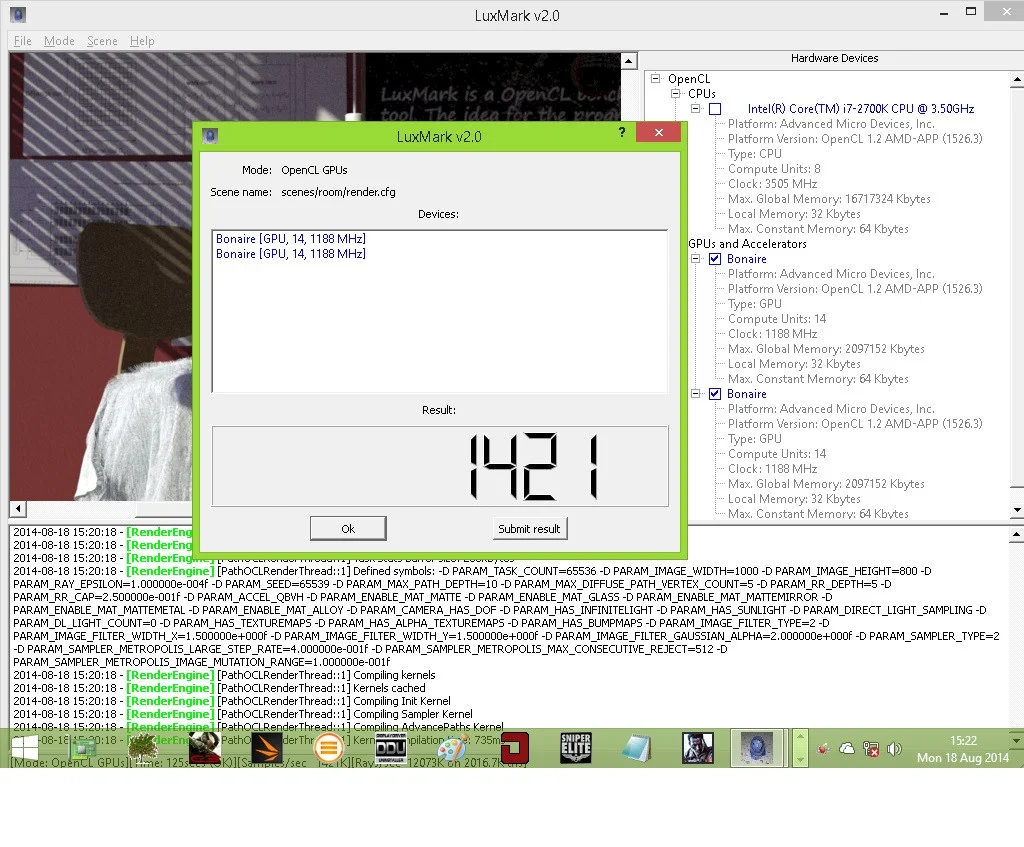Select the 'Clock: 3505 MHz' row
The width and height of the screenshot is (1024, 847).
click(x=773, y=184)
